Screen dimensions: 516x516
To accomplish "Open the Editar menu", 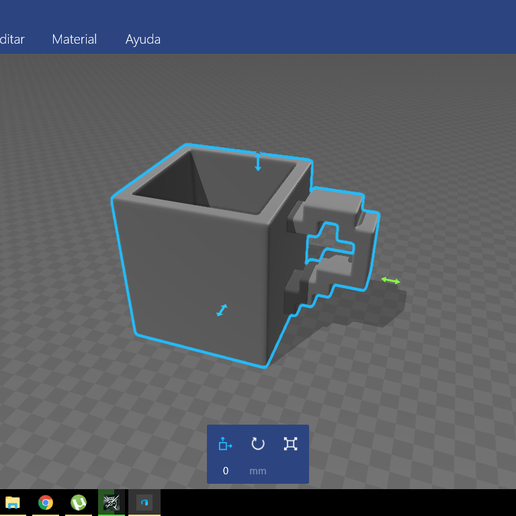I will [12, 39].
